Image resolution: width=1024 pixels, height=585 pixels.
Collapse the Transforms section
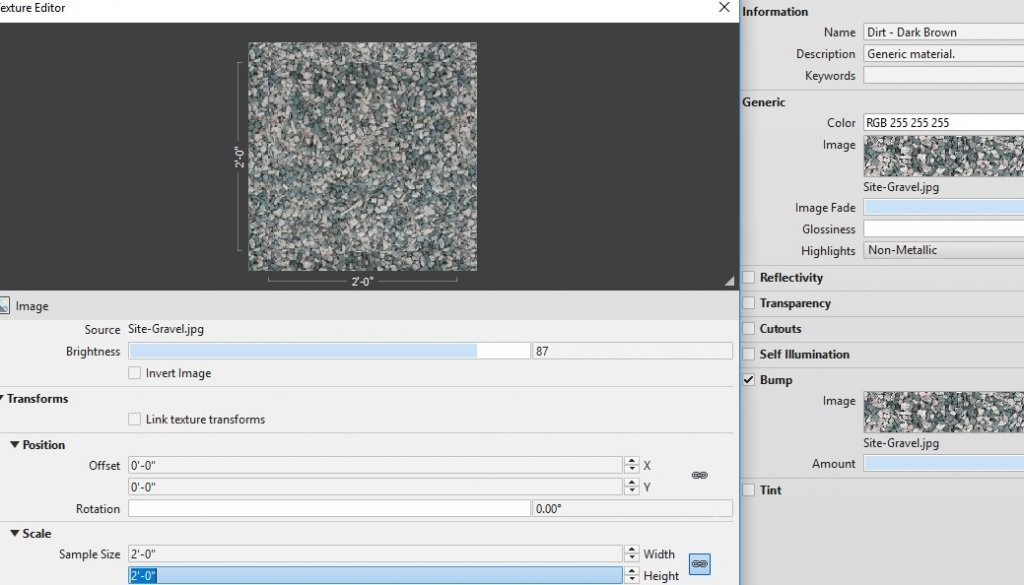click(x=8, y=398)
